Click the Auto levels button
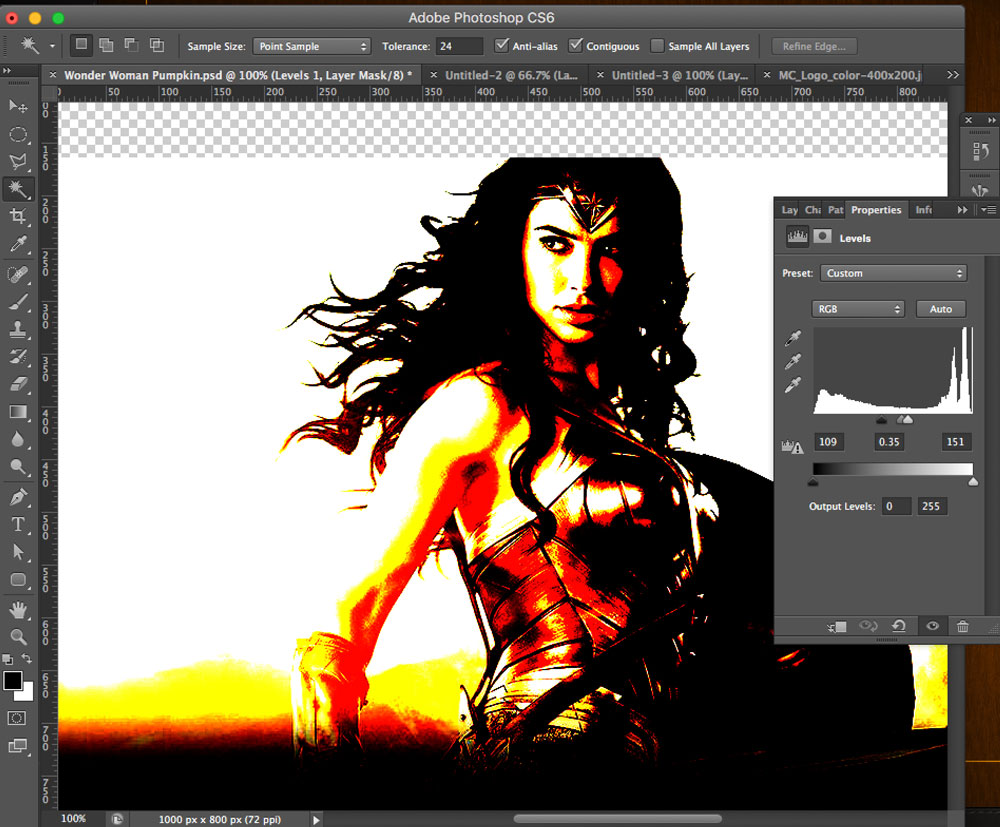1000x827 pixels. click(x=940, y=309)
